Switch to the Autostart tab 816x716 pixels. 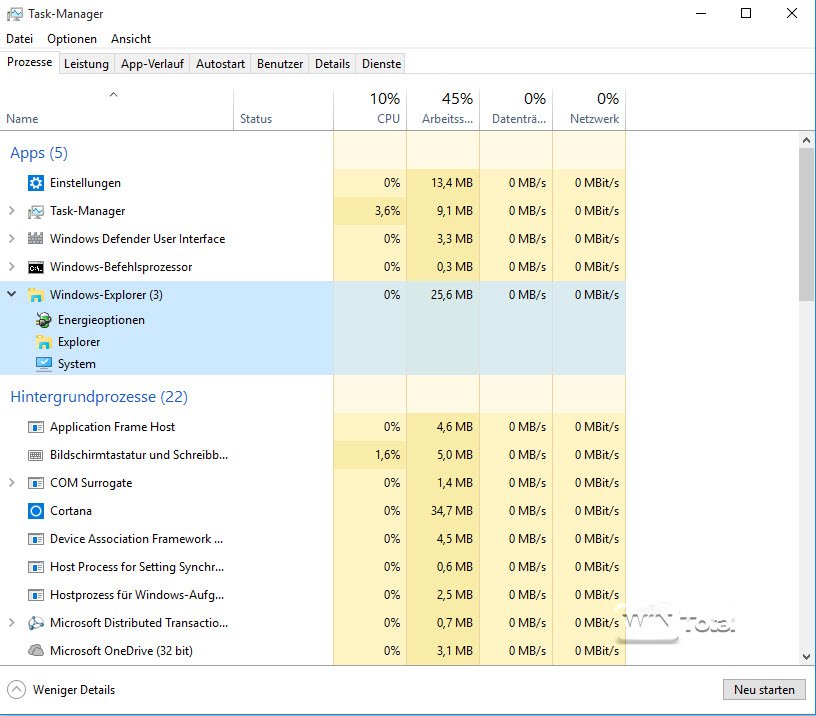[220, 64]
